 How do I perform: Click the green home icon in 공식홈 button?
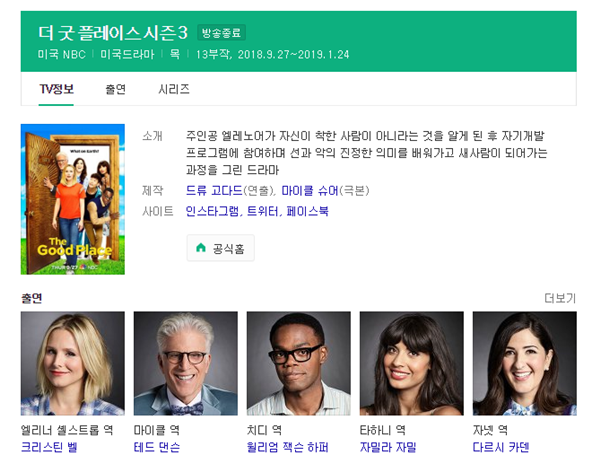[201, 248]
